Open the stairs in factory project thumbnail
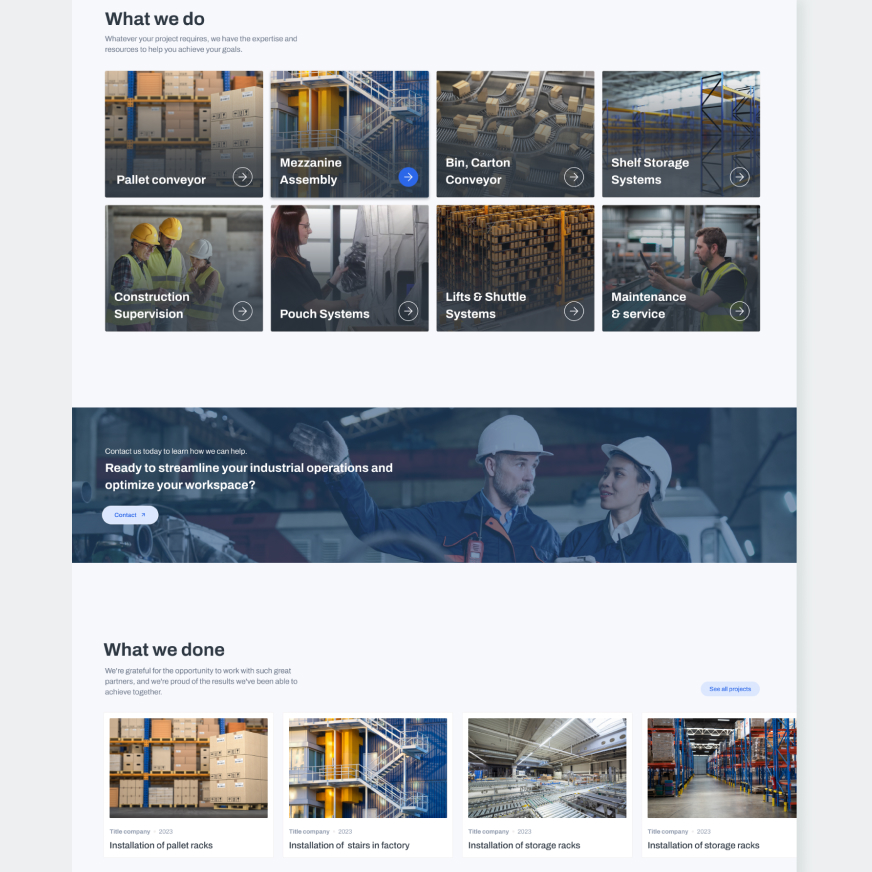This screenshot has height=872, width=872. point(367,767)
